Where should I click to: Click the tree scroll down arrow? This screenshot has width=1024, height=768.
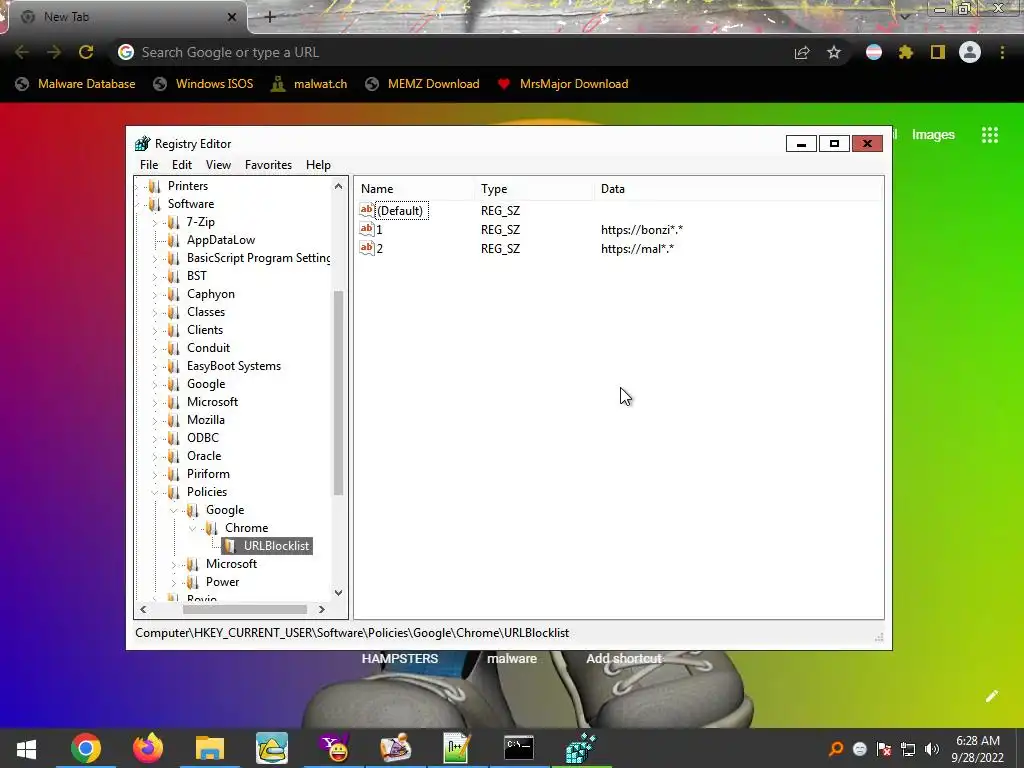[x=338, y=593]
